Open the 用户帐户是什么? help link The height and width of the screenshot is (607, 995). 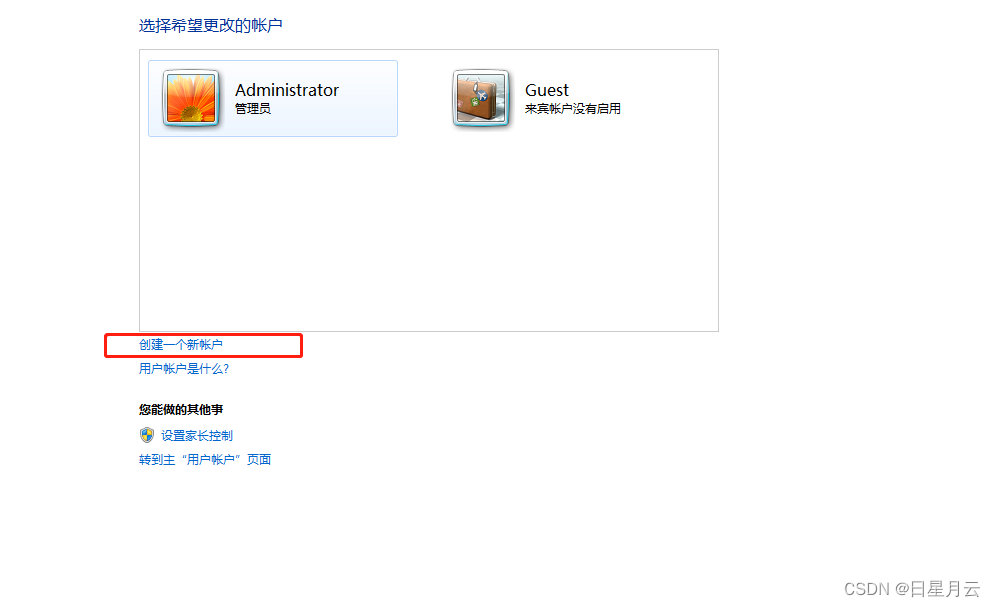(x=184, y=369)
